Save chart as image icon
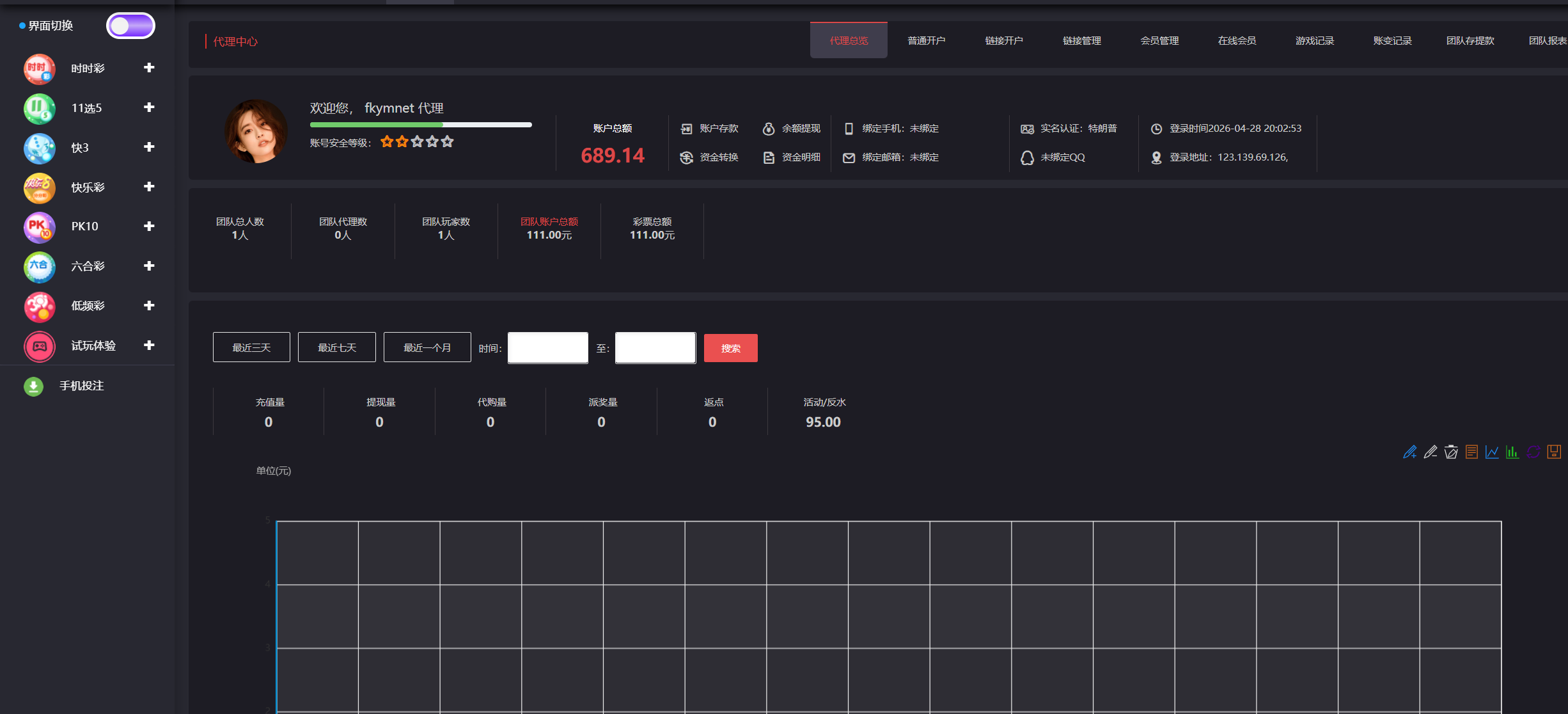This screenshot has width=1568, height=714. pyautogui.click(x=1554, y=452)
